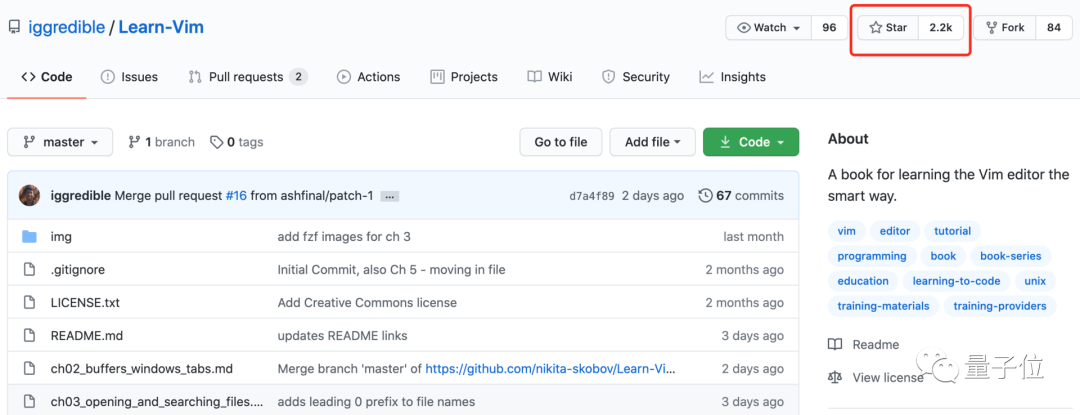Expand commit message ellipsis button
The image size is (1080, 415).
pyautogui.click(x=390, y=196)
